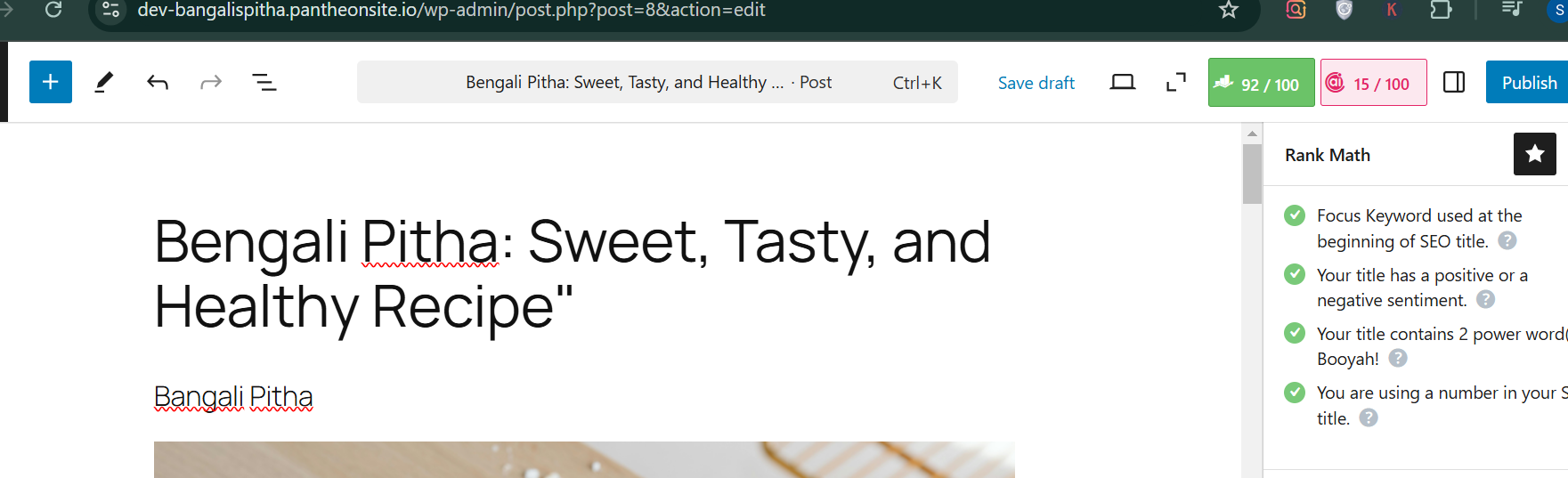
Task: Click the Publish button
Action: coord(1529,83)
